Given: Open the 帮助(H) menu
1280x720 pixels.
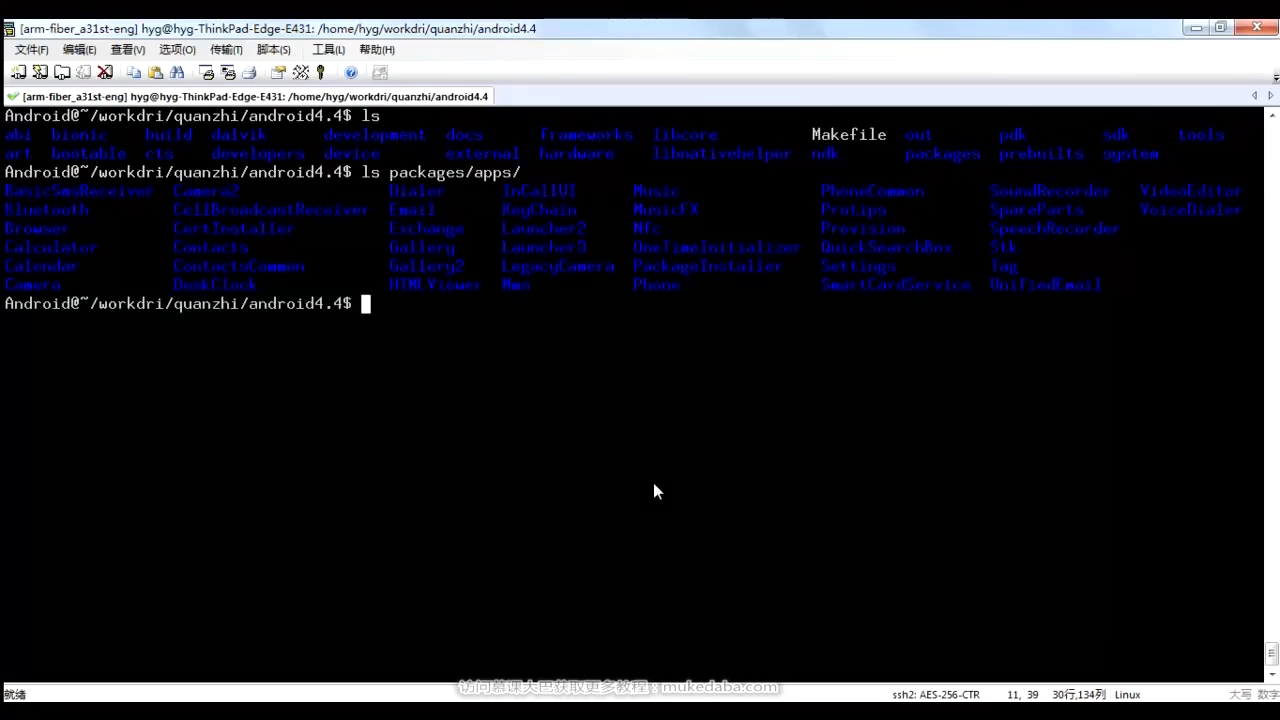Looking at the screenshot, I should [x=377, y=49].
